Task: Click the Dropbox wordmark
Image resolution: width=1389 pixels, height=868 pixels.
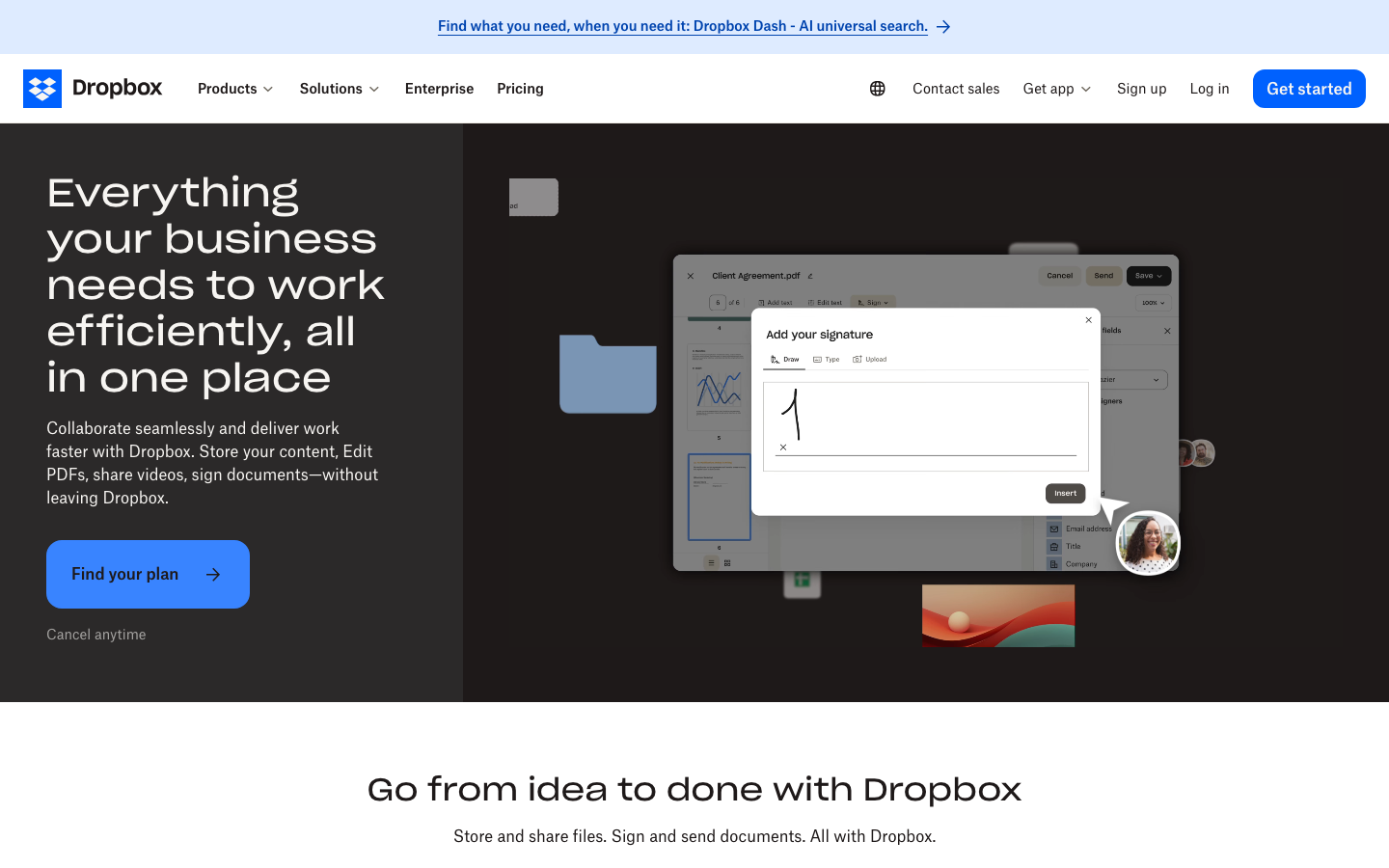Action: (117, 88)
